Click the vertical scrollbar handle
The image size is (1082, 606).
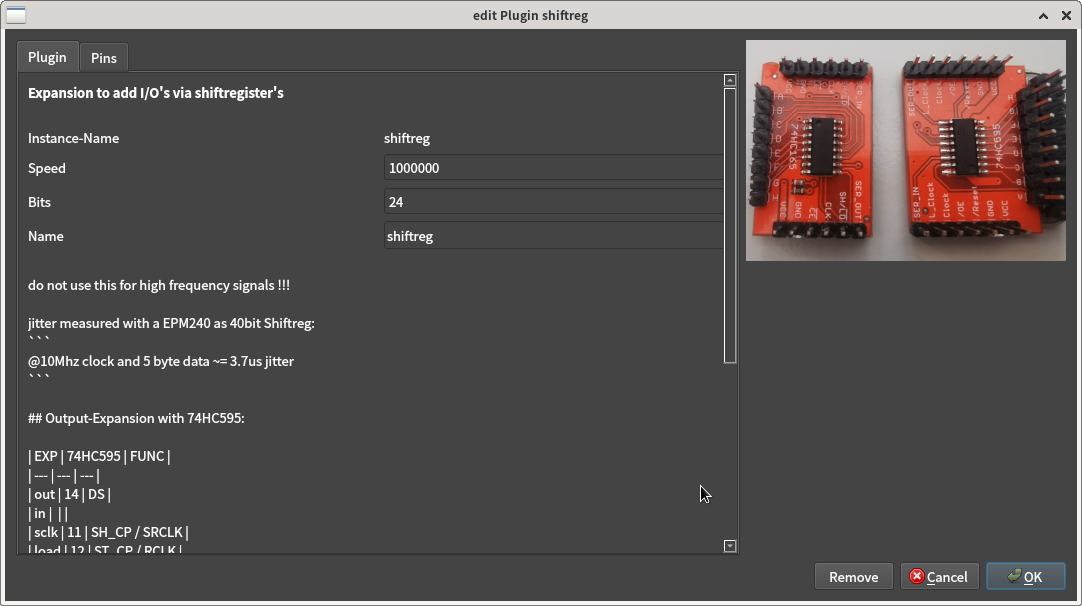click(x=729, y=225)
